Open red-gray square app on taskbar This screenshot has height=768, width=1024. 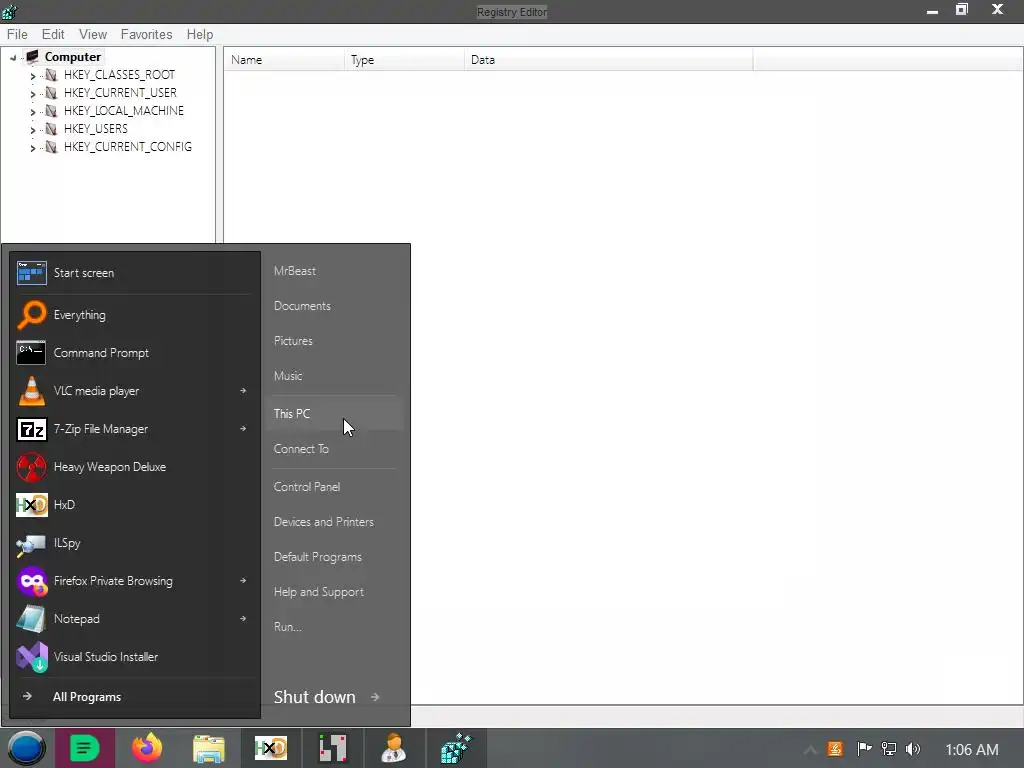point(332,748)
